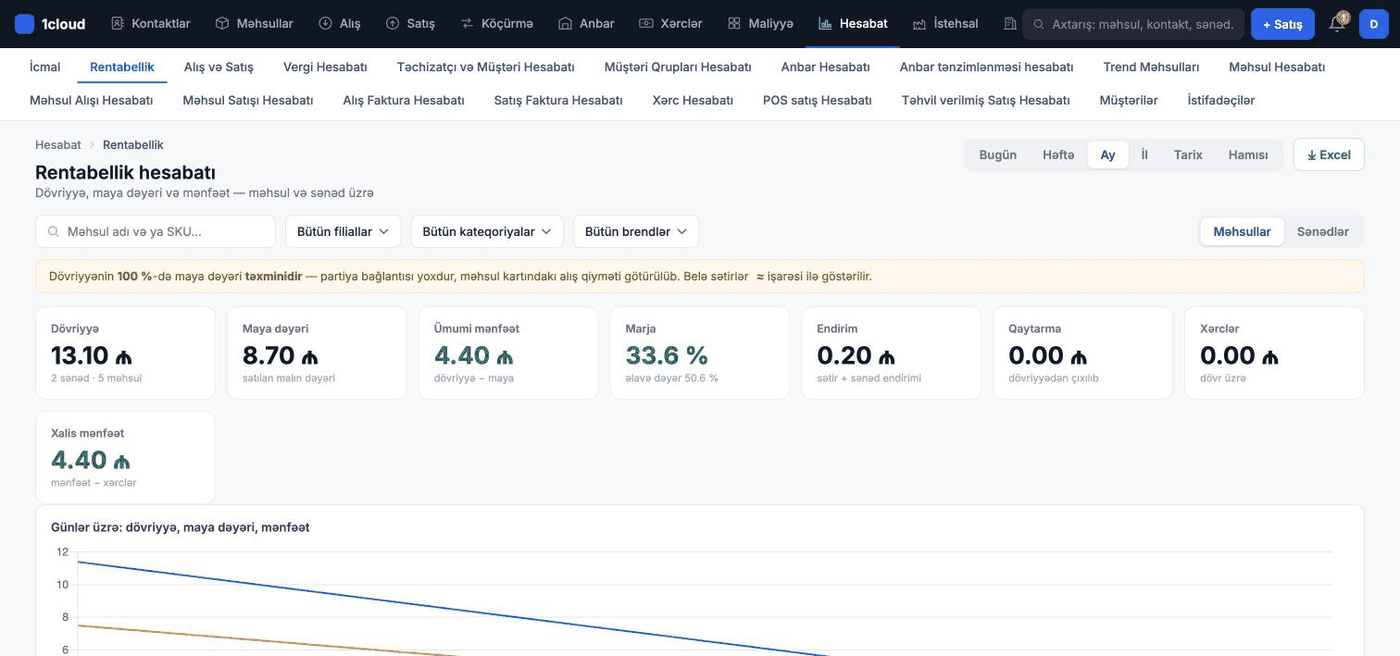Viewport: 1400px width, 656px height.
Task: Click the cut-off icon after İstehsal
Action: 1010,23
